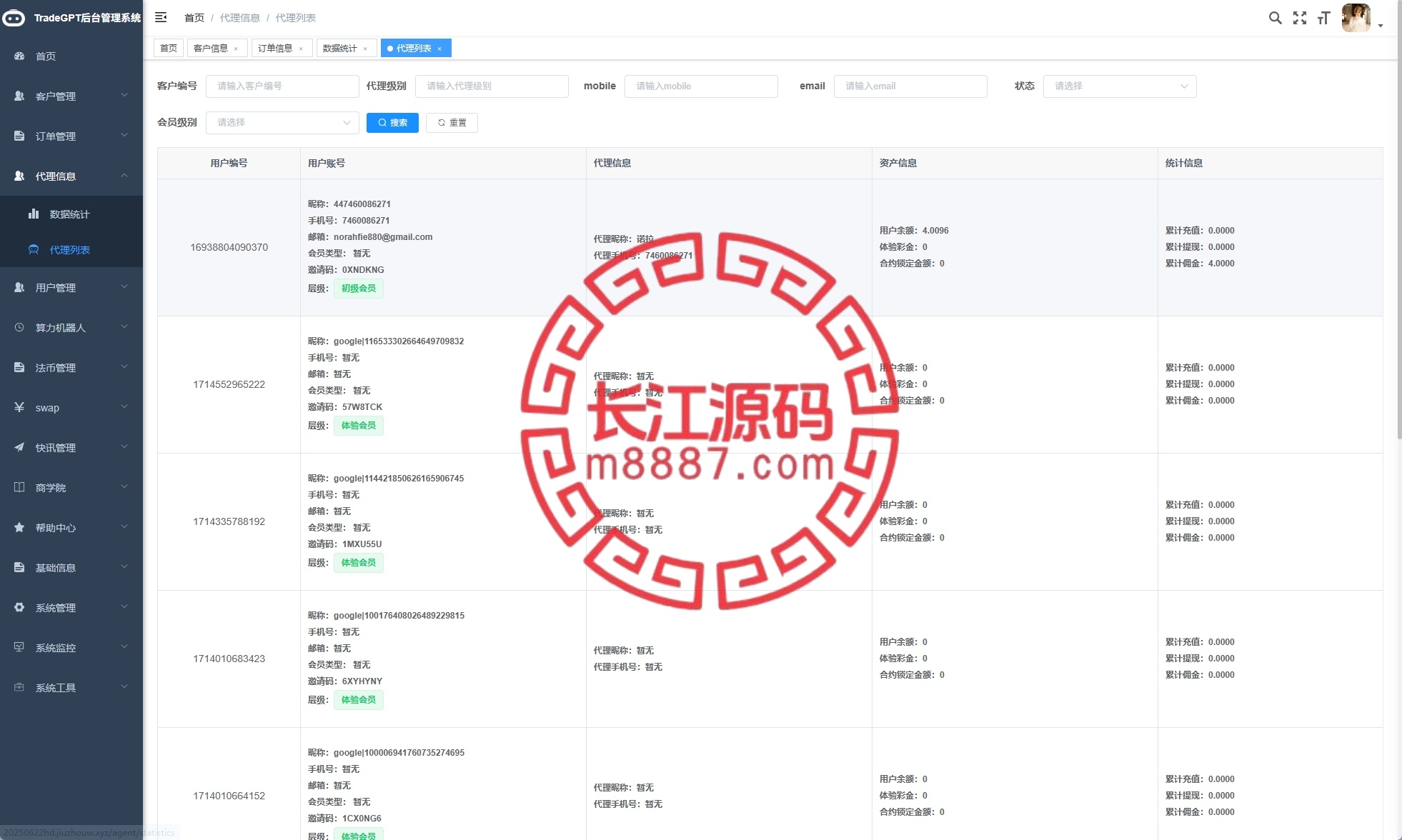Click the swap yen icon
Screen dimensions: 1402x840
point(19,407)
